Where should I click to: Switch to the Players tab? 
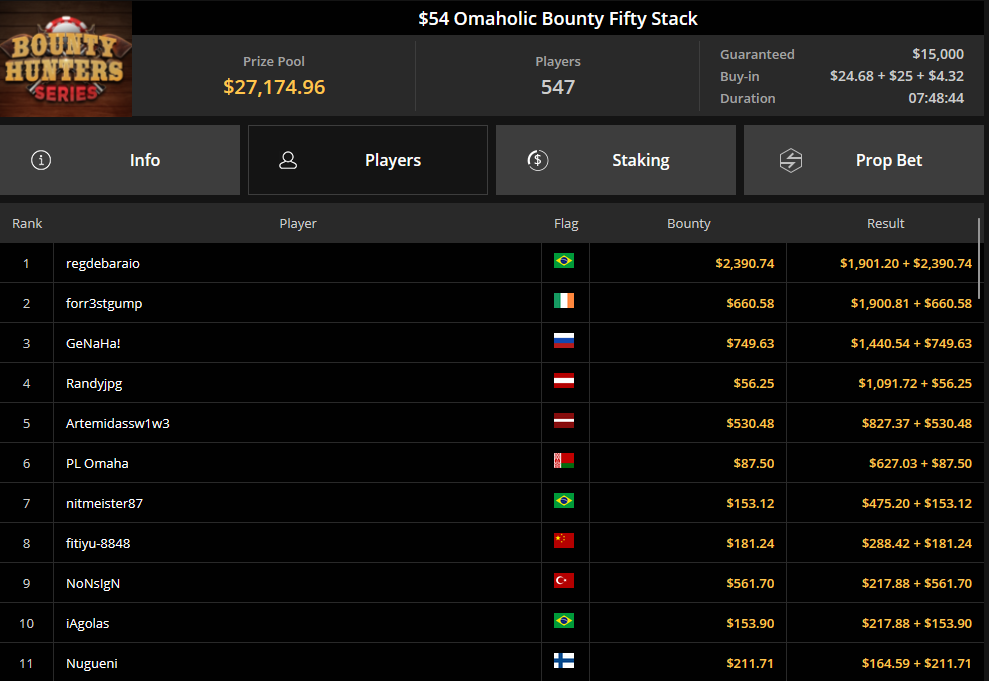click(x=368, y=160)
